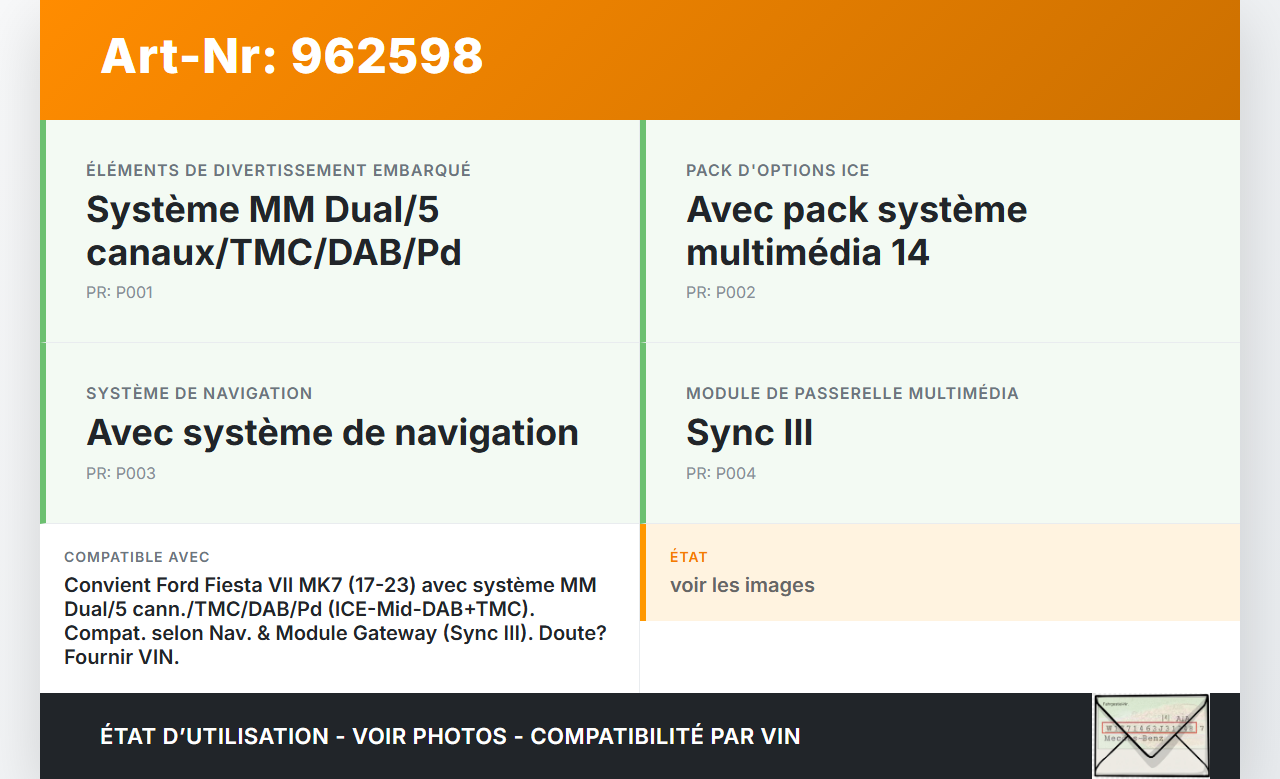Open "voir les images" text
Viewport: 1280px width, 779px height.
click(x=742, y=585)
